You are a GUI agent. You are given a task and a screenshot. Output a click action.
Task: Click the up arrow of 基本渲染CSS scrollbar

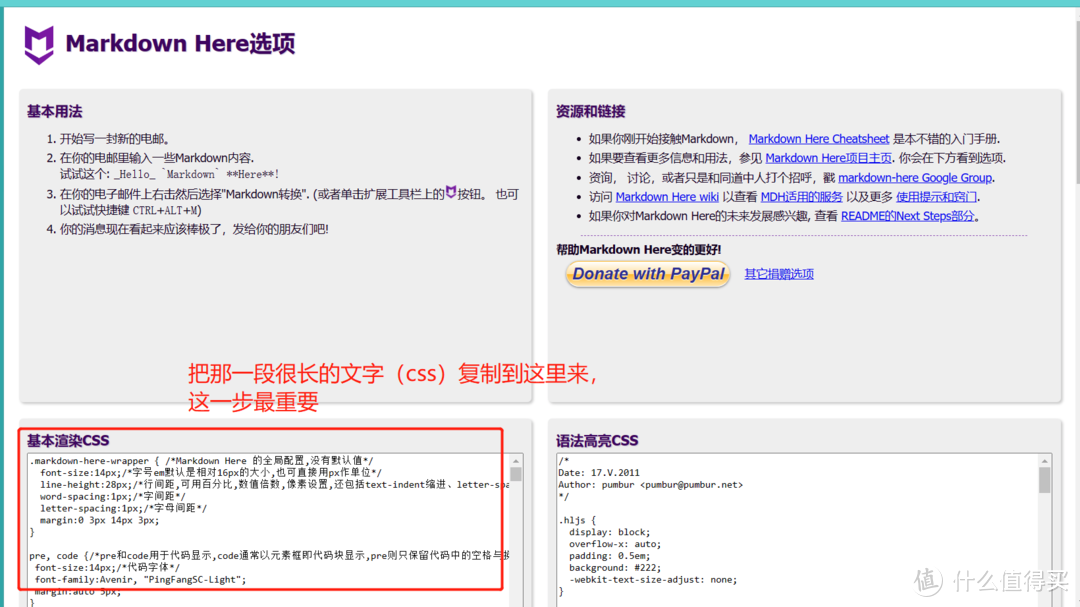[516, 461]
